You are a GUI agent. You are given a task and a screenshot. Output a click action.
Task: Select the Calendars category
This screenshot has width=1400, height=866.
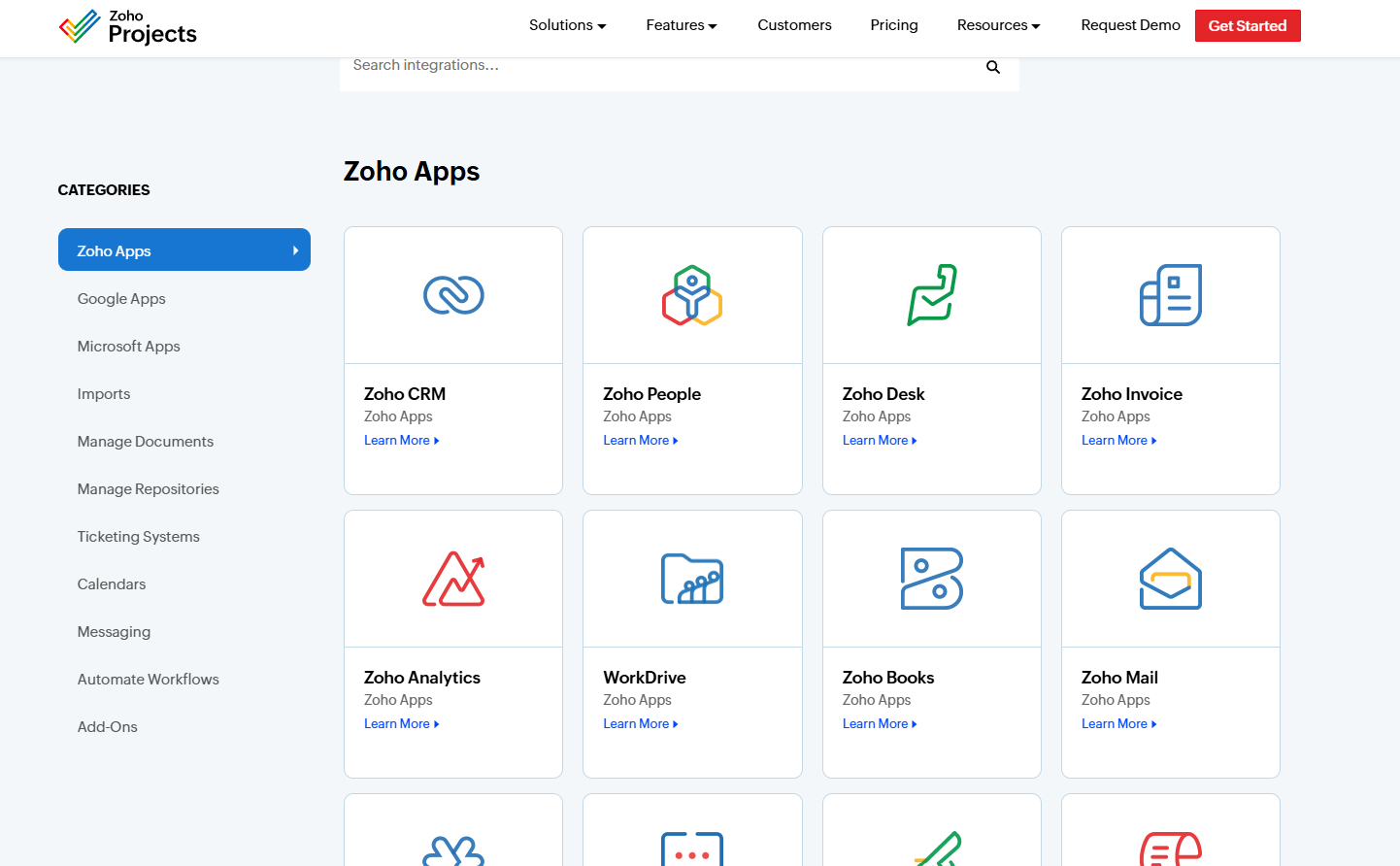pyautogui.click(x=112, y=584)
